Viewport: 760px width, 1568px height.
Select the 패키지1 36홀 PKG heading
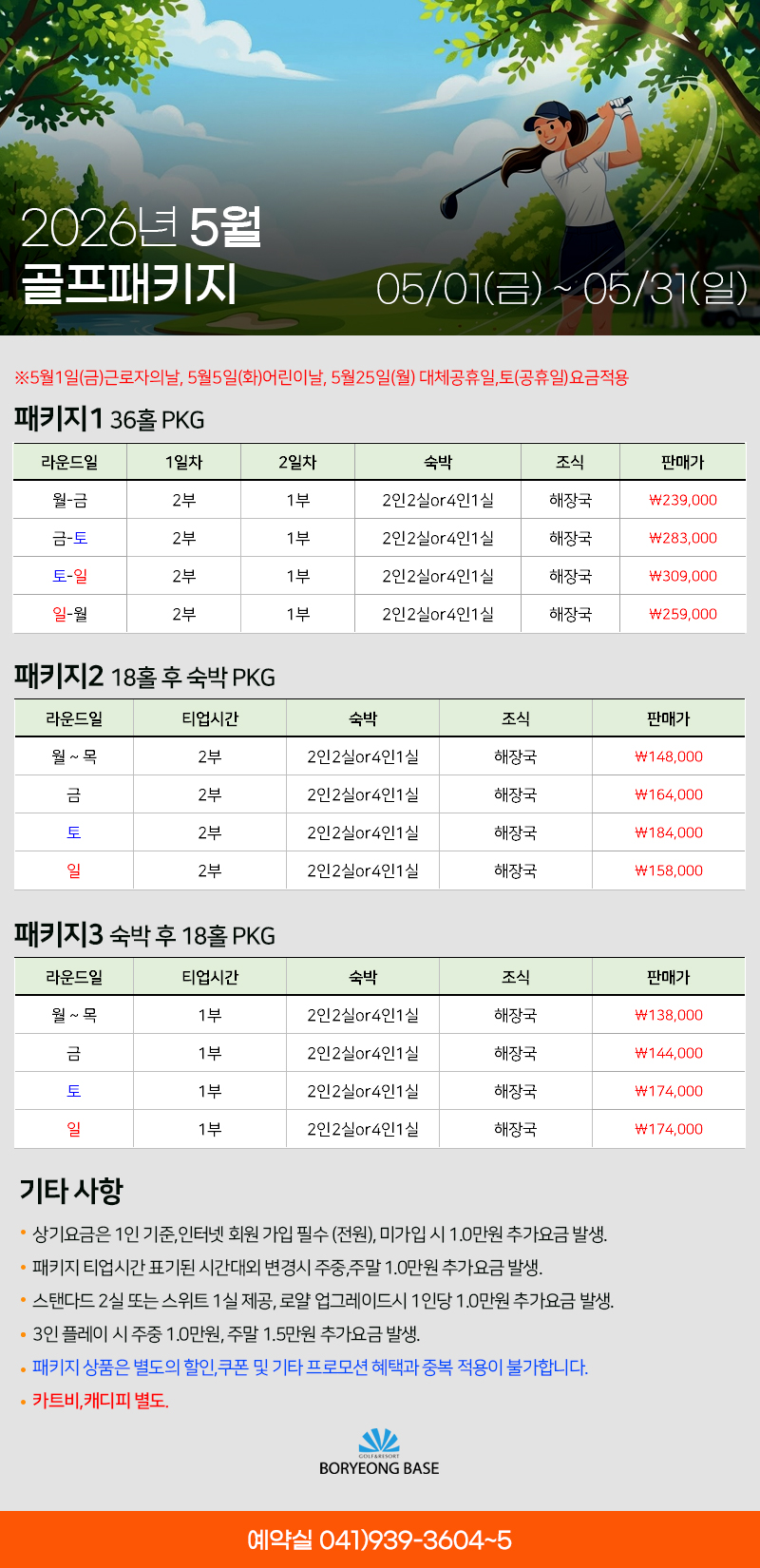pyautogui.click(x=109, y=419)
